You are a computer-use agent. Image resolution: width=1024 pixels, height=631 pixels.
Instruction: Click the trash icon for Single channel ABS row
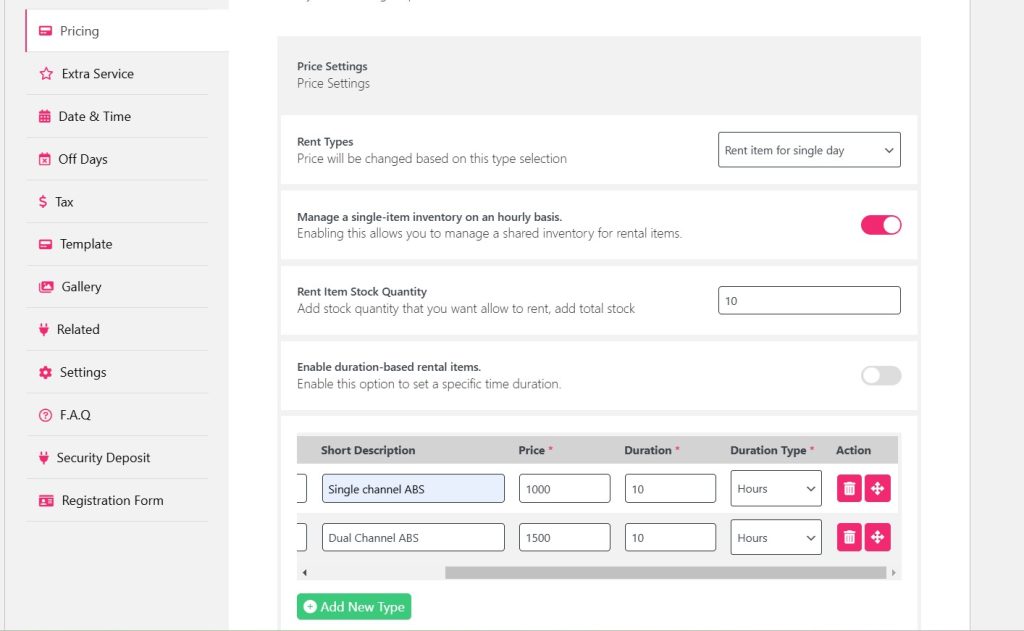[849, 488]
